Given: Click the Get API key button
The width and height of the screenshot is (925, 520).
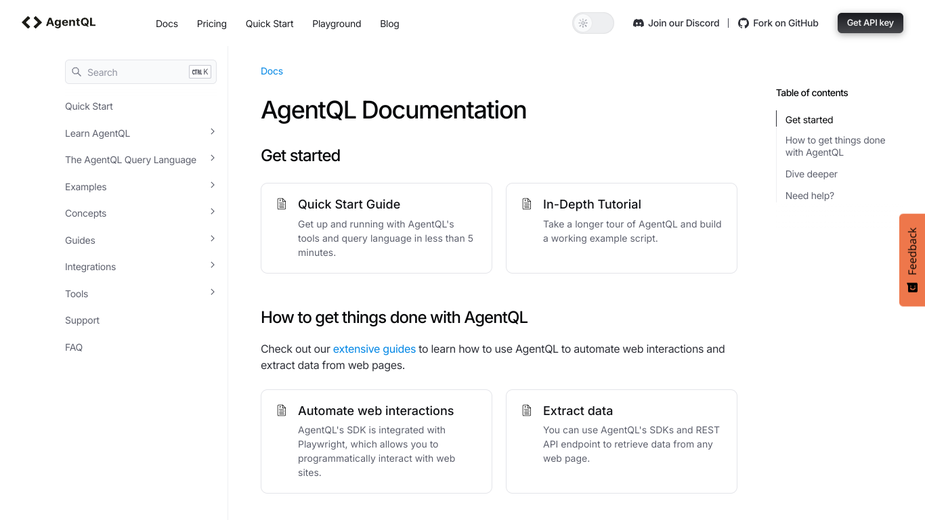Looking at the screenshot, I should pos(870,23).
